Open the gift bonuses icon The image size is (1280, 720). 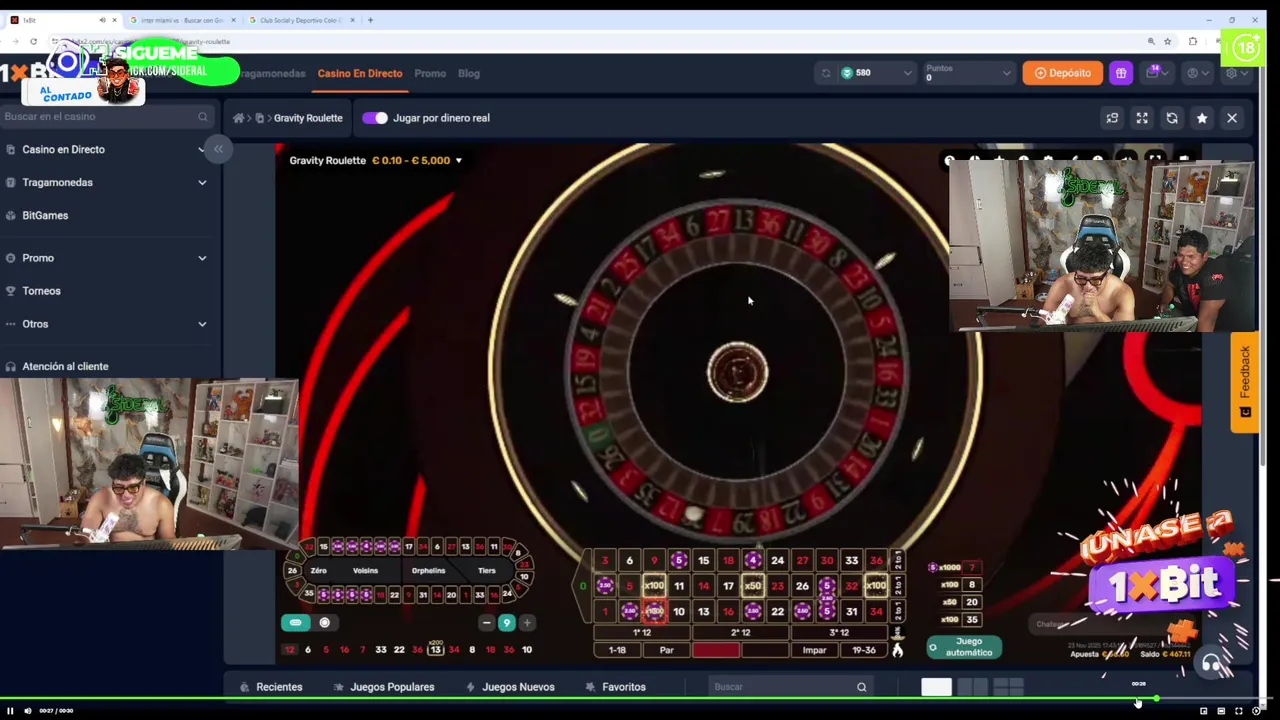click(1121, 73)
